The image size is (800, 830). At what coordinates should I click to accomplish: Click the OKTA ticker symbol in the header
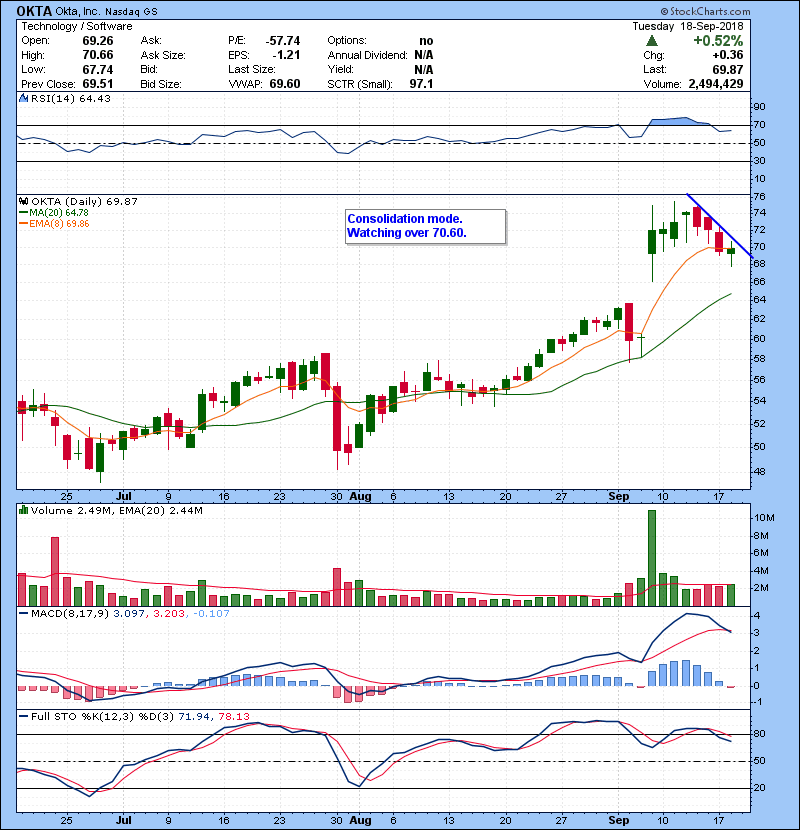tap(34, 11)
